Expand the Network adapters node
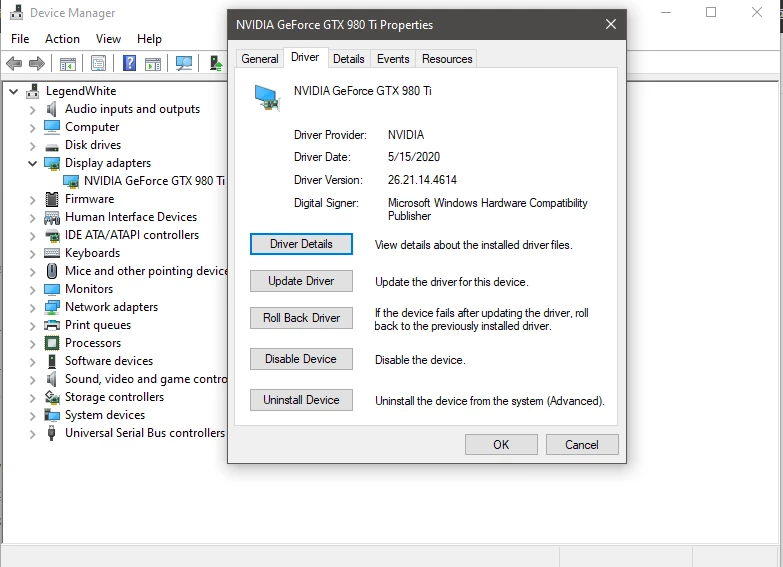 click(x=32, y=308)
